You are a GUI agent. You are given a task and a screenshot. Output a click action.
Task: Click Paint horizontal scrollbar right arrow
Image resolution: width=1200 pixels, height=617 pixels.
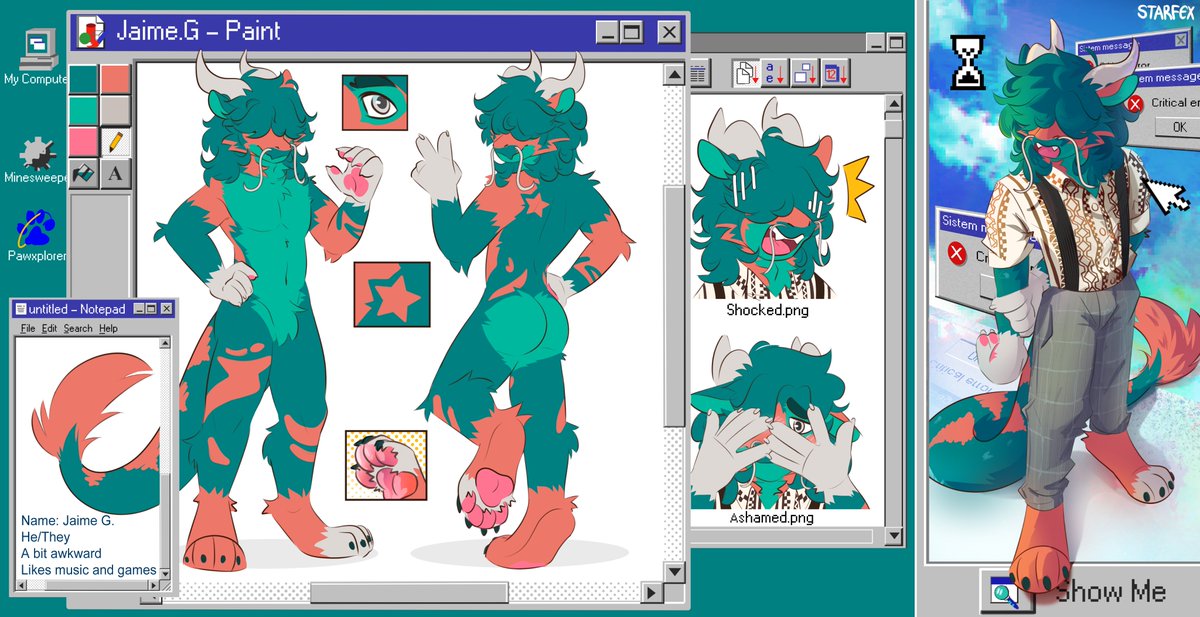652,594
